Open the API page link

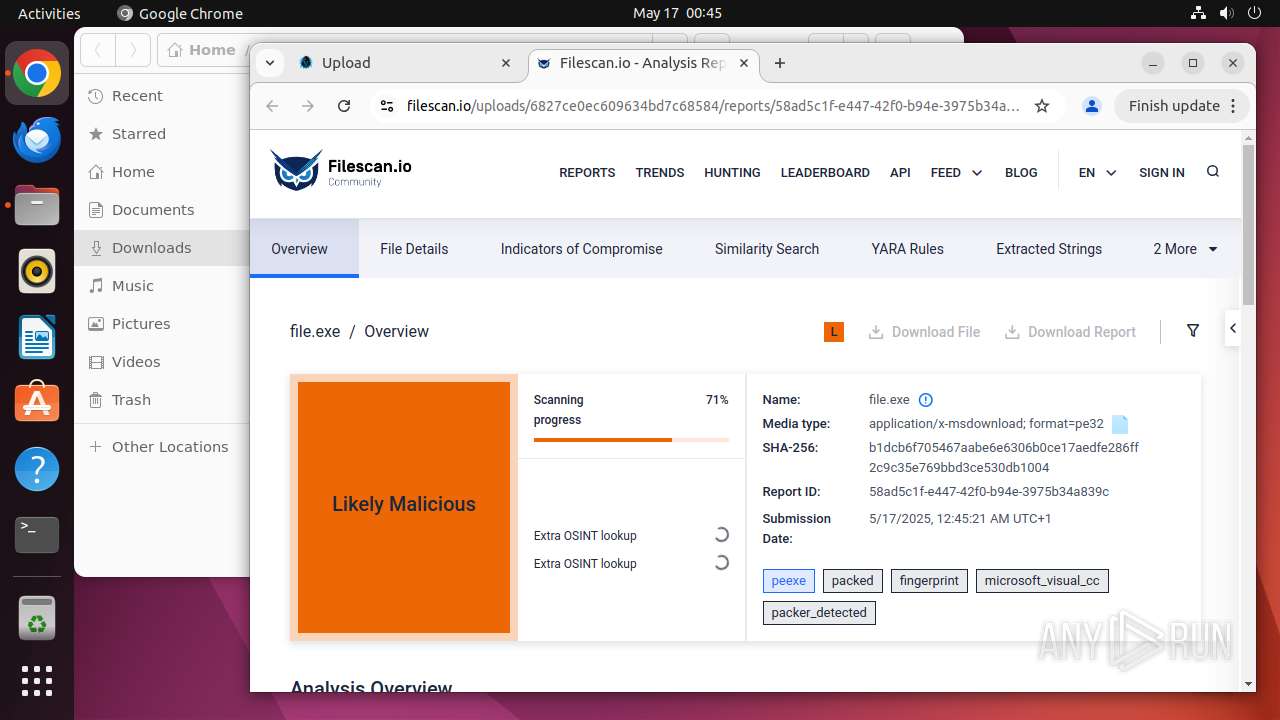(900, 173)
